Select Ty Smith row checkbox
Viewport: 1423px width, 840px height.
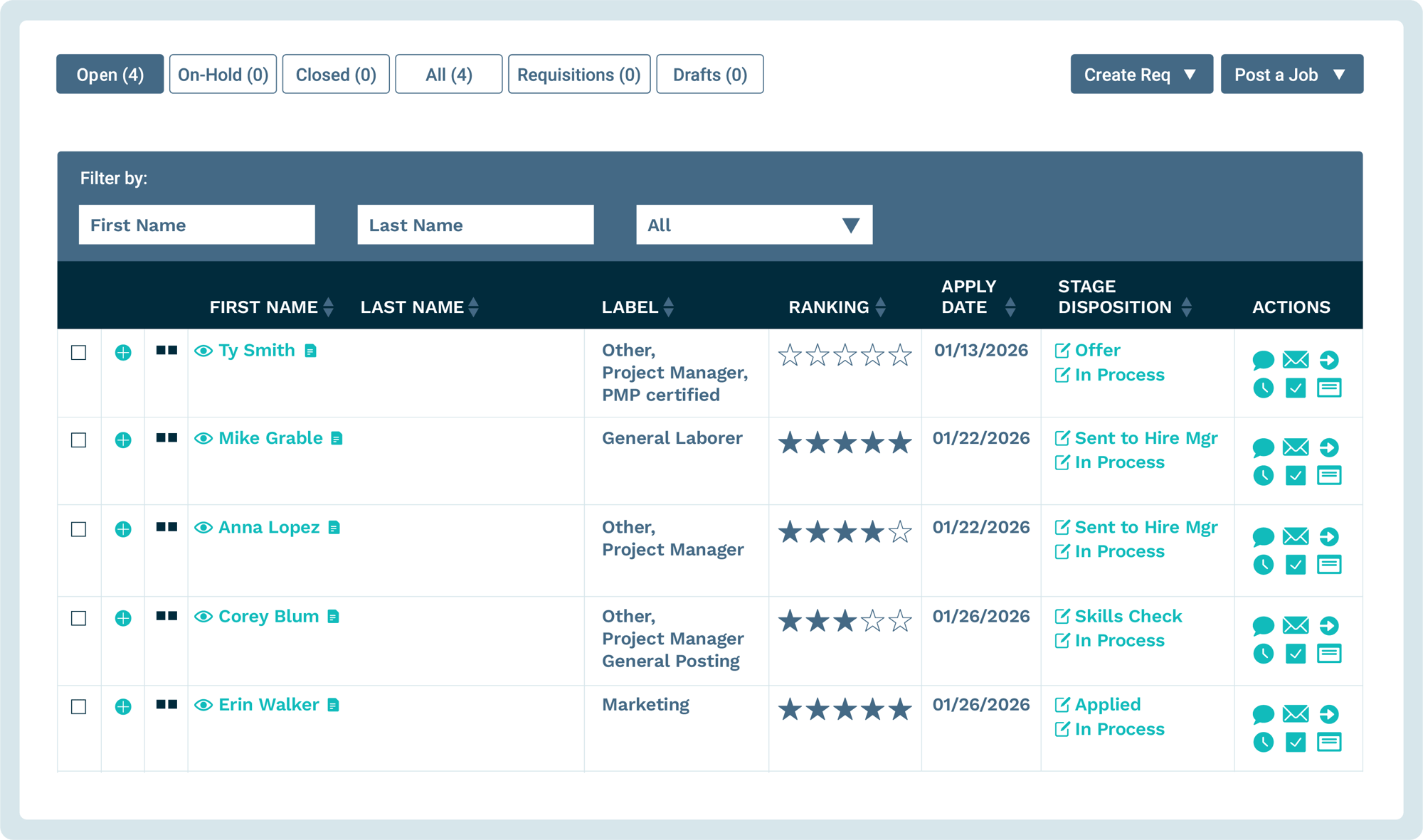(79, 352)
